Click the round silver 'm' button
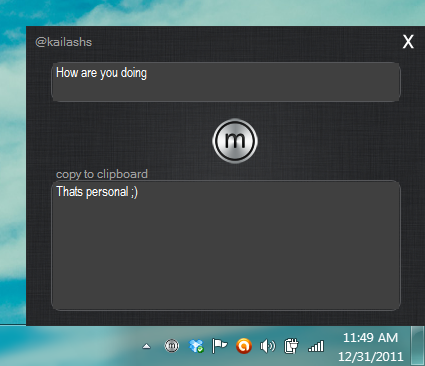This screenshot has width=425, height=366. (x=235, y=141)
